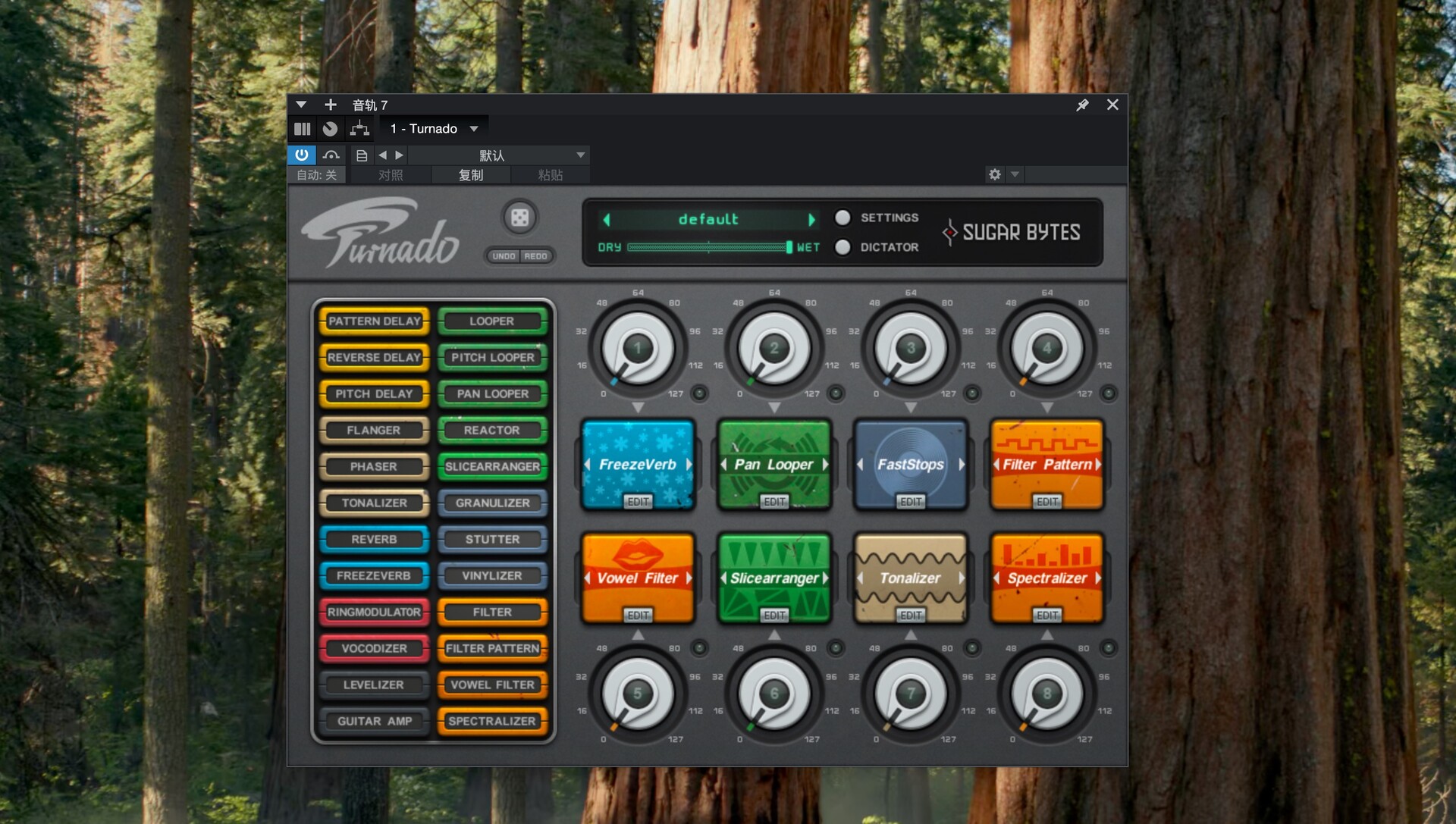
Task: Toggle small button above knob 5
Action: (x=699, y=647)
